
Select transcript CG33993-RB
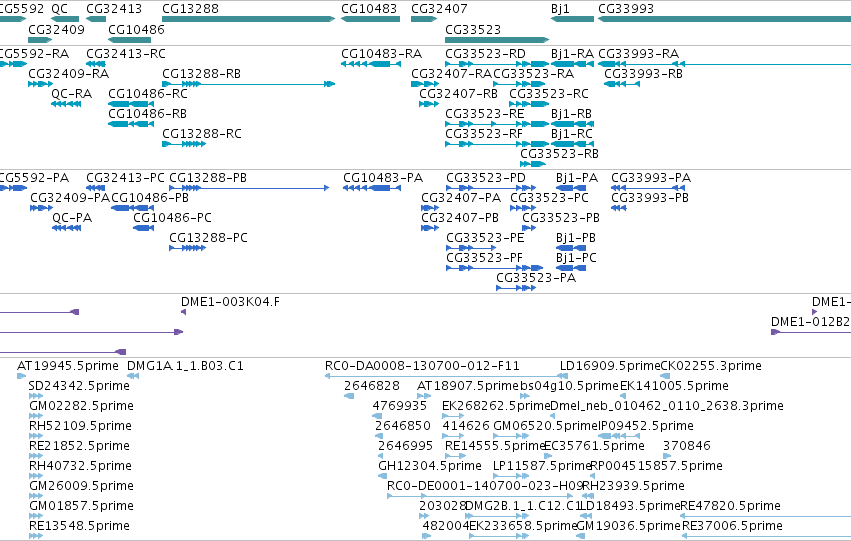[x=622, y=84]
